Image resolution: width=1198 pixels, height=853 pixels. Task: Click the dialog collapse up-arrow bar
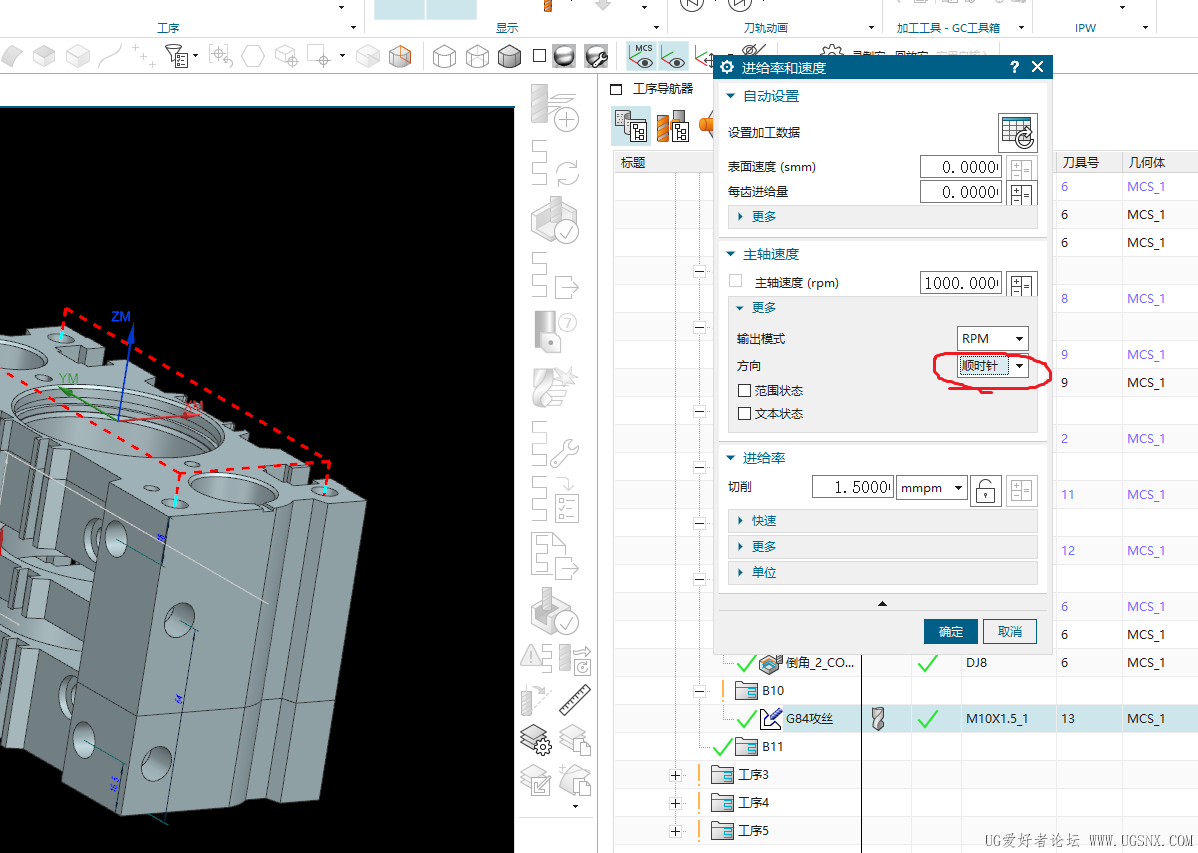882,604
